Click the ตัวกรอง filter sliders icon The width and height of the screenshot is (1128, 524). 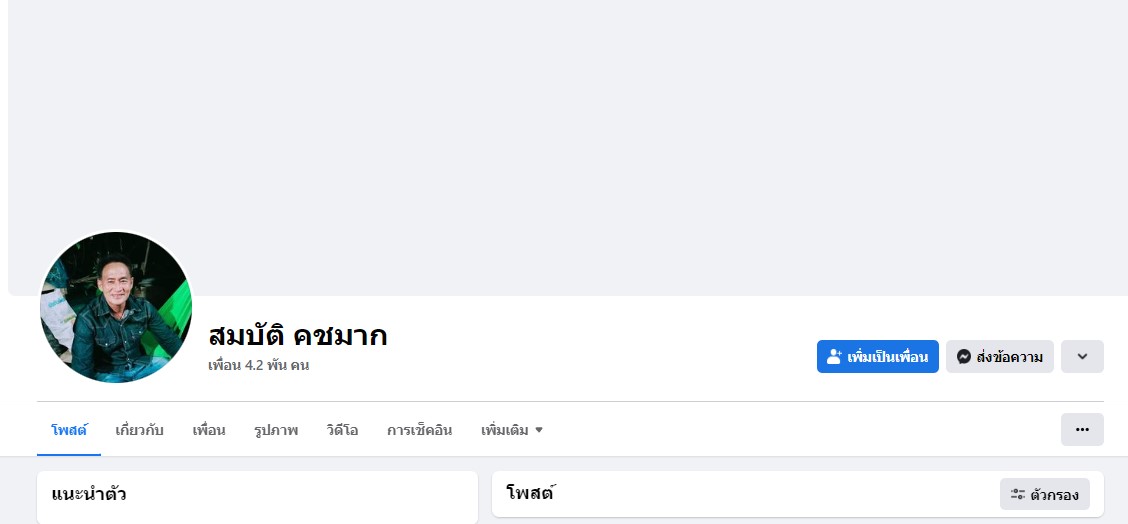(x=1018, y=494)
